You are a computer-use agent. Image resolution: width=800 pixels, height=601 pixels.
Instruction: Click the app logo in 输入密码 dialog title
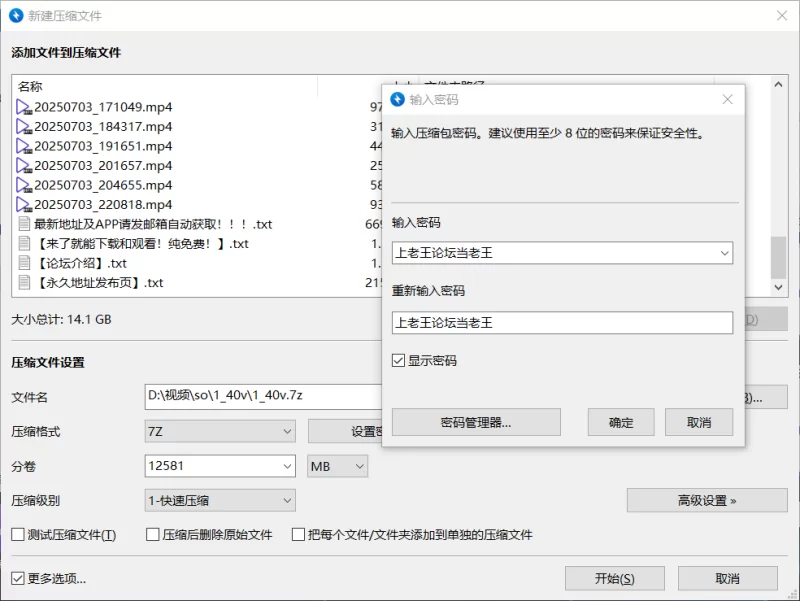397,99
